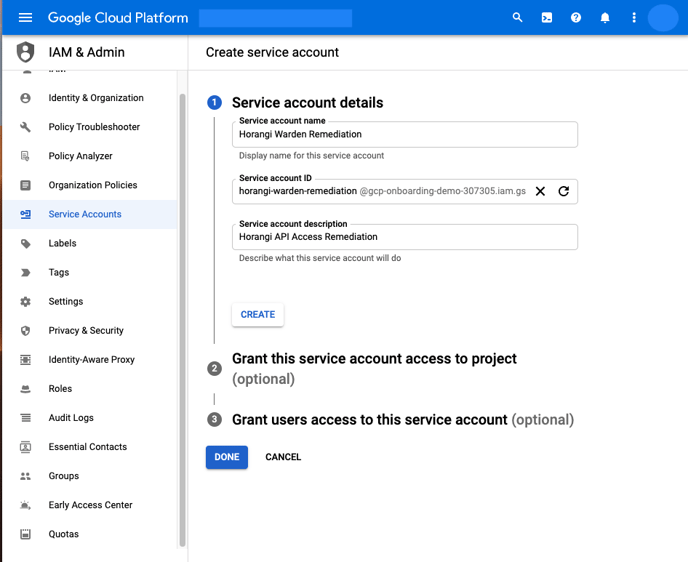Click the Labels tag icon

click(25, 243)
